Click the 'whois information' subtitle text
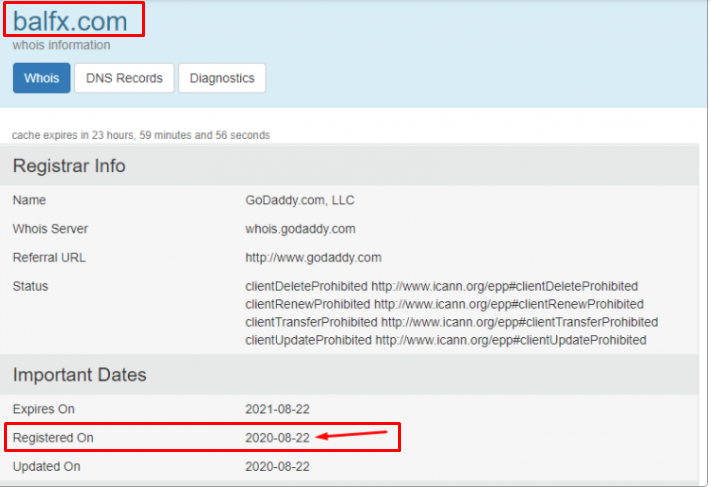The height and width of the screenshot is (487, 711). tap(61, 45)
